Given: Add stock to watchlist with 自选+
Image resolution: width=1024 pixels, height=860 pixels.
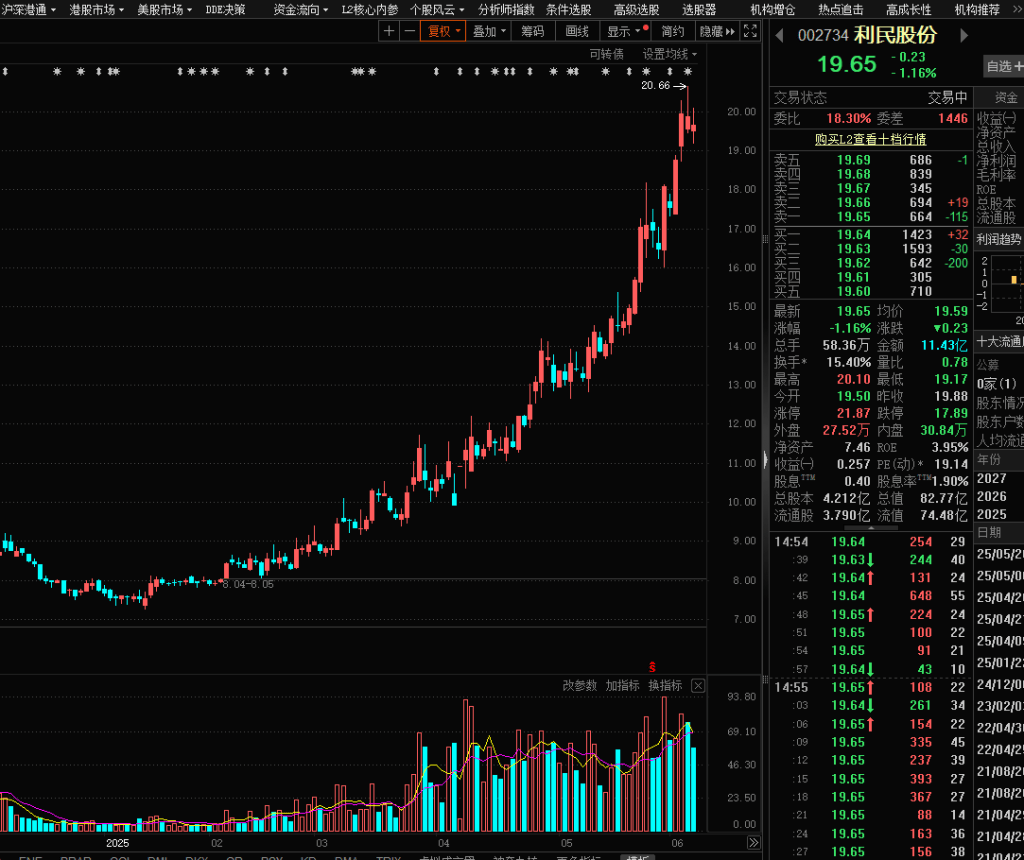Looking at the screenshot, I should pyautogui.click(x=1004, y=66).
